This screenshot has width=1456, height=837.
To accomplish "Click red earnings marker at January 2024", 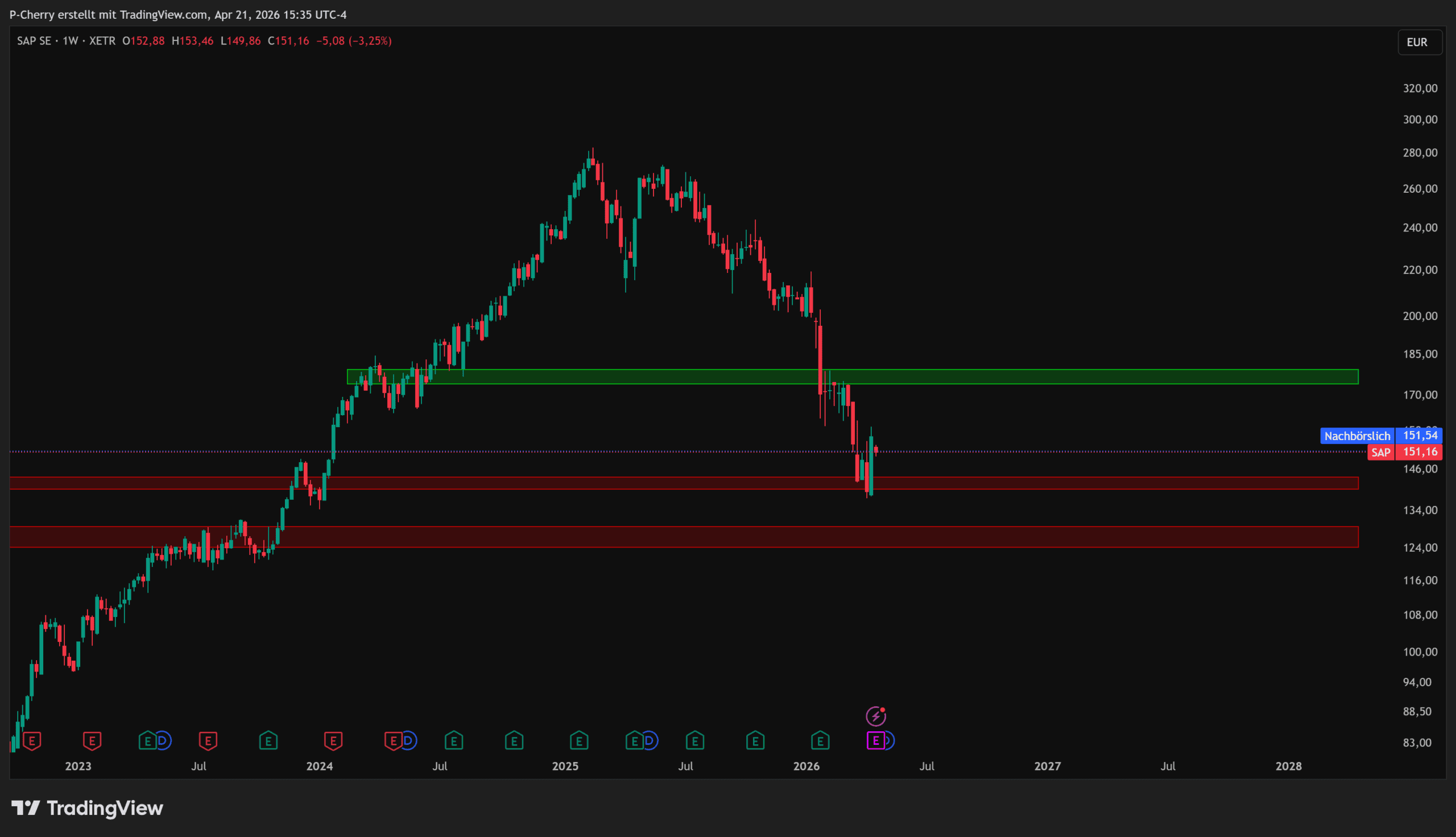I will (x=333, y=740).
